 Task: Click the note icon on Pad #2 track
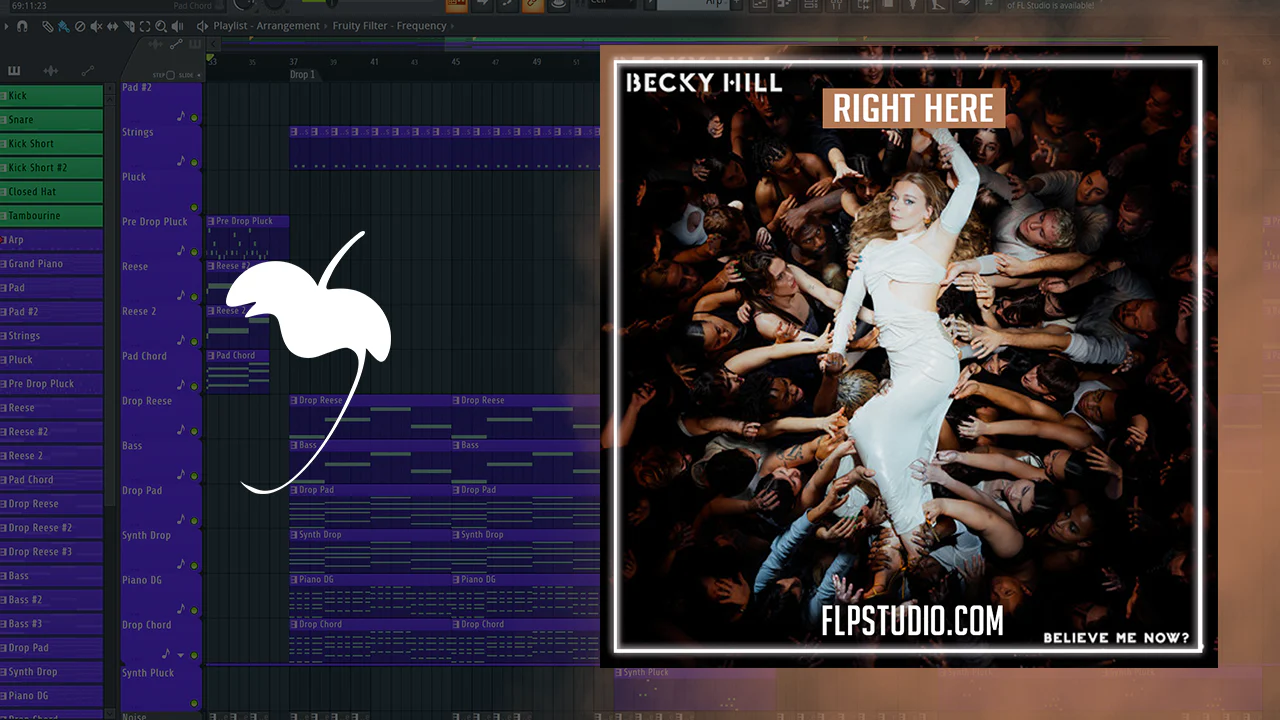pyautogui.click(x=181, y=116)
